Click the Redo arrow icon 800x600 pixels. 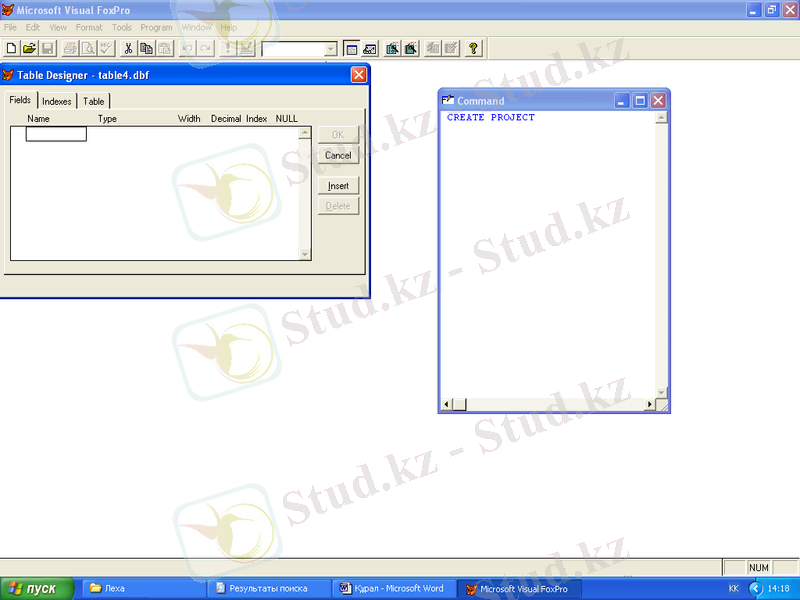[206, 48]
